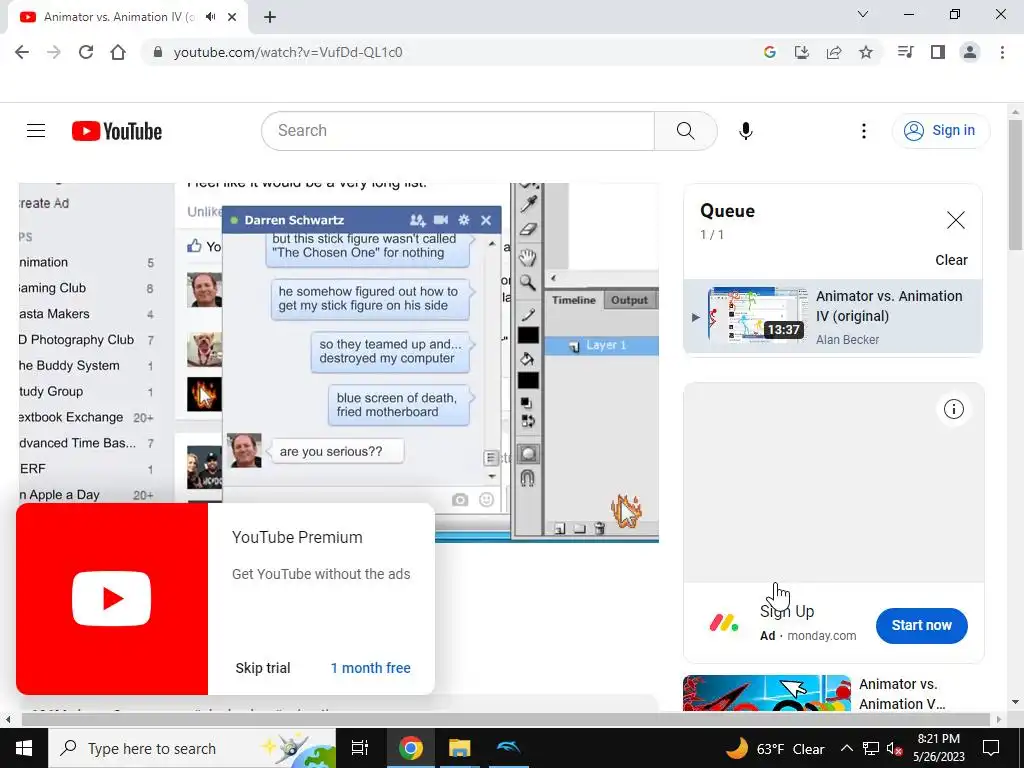Click the volume speaker tray icon
The image size is (1024, 768).
point(895,748)
